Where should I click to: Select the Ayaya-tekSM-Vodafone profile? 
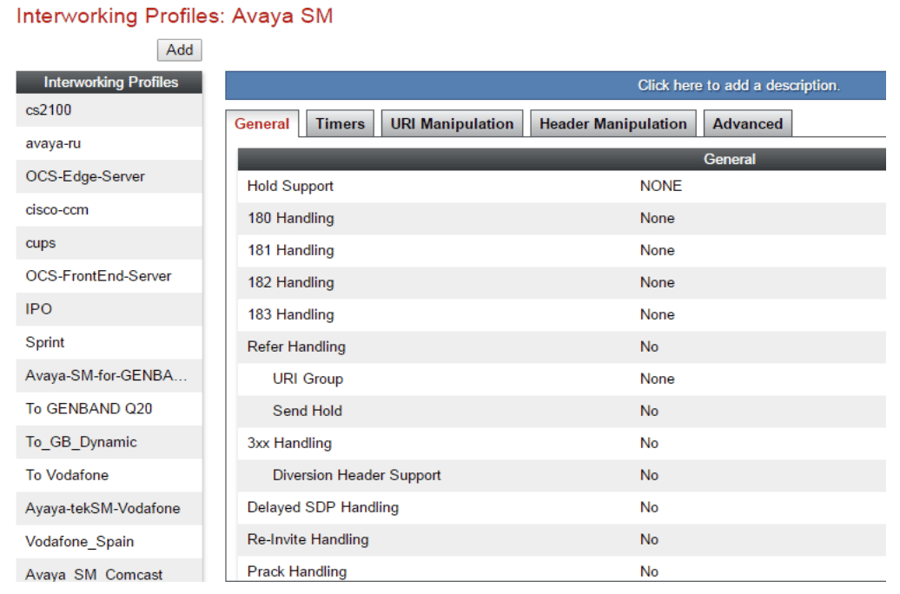click(x=109, y=508)
